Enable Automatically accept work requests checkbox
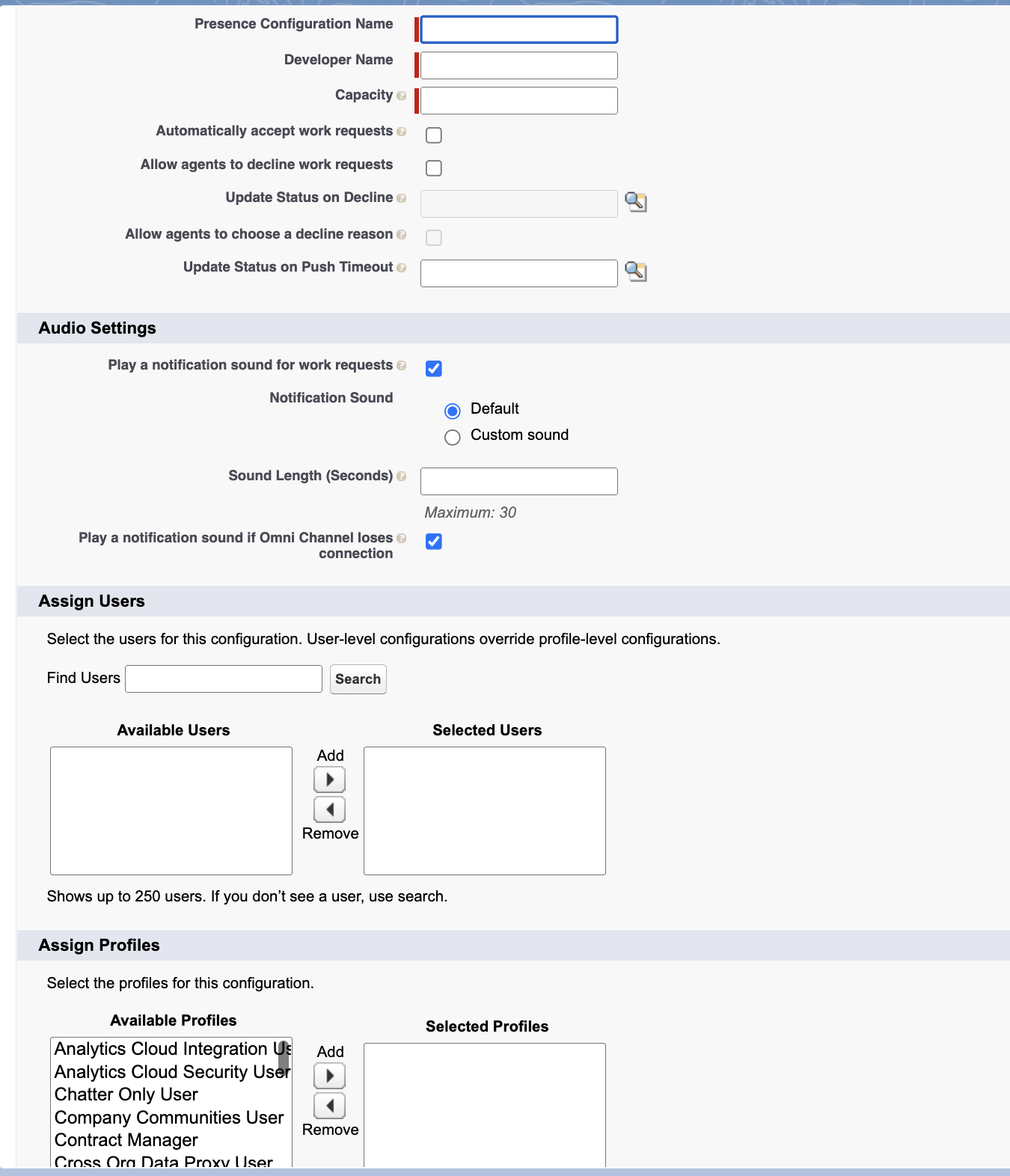 pyautogui.click(x=434, y=135)
